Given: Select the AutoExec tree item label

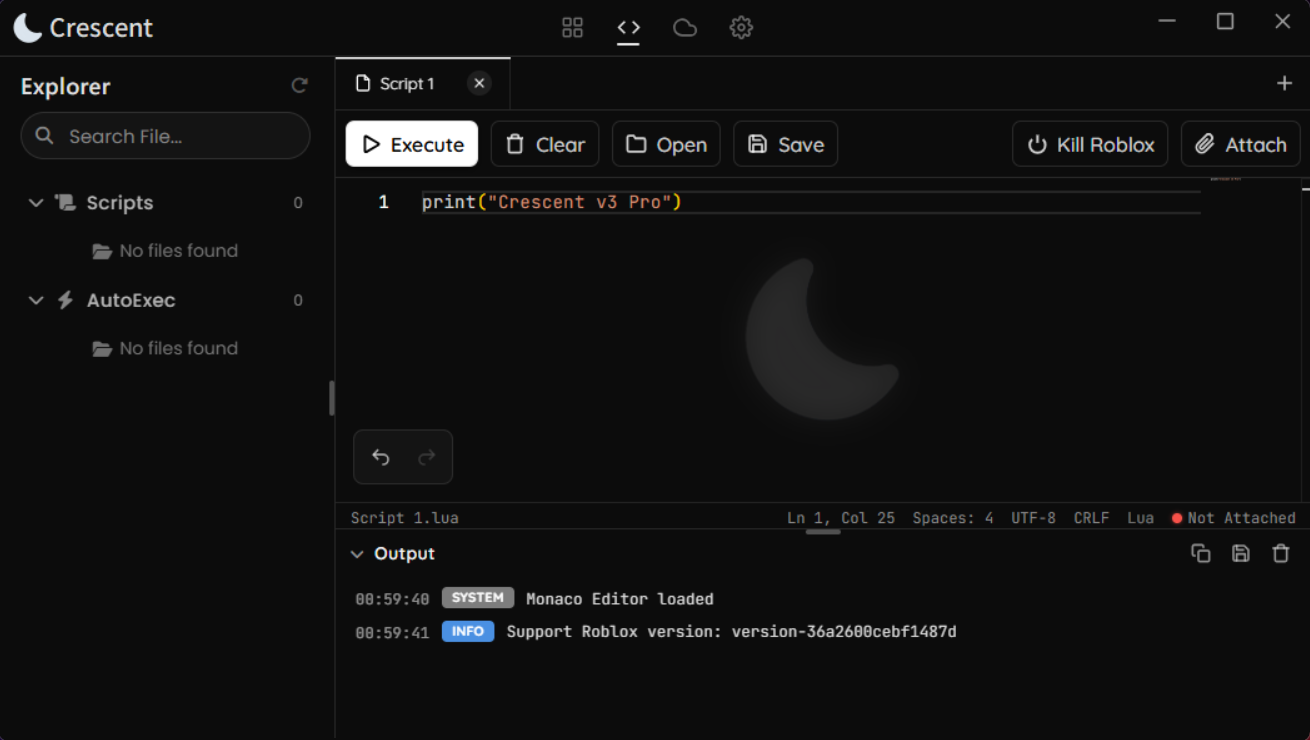Looking at the screenshot, I should (131, 300).
